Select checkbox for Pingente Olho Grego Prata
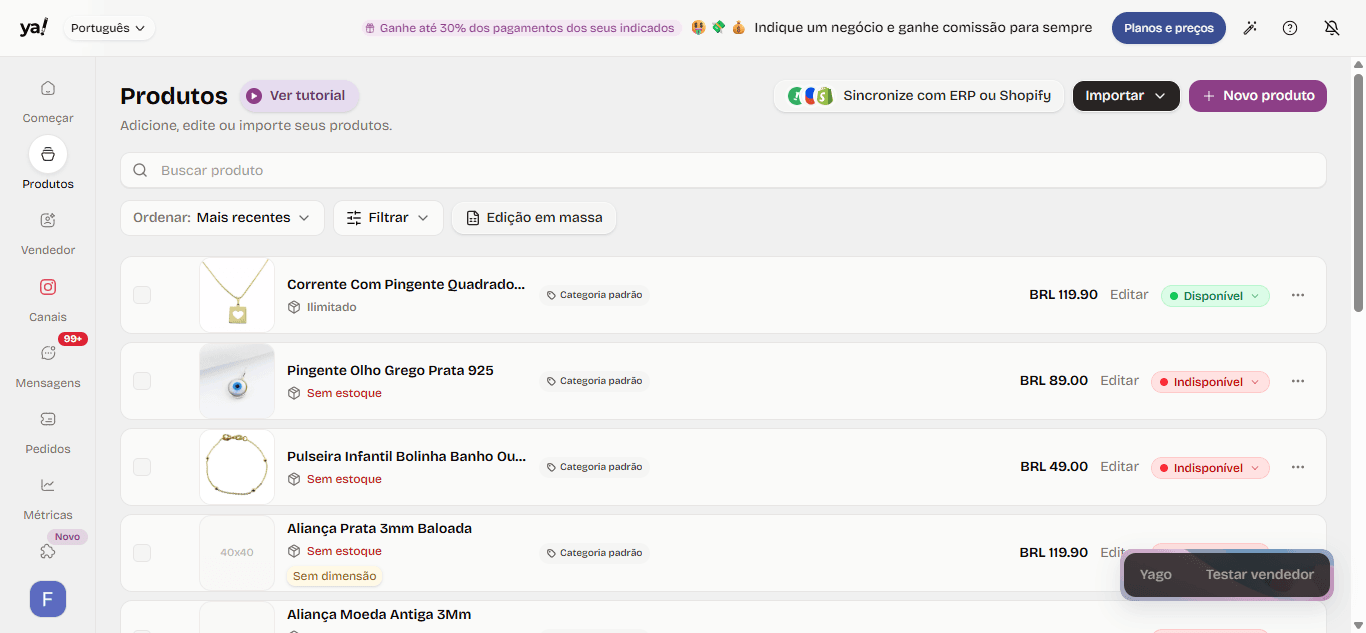Viewport: 1366px width, 633px height. (x=142, y=381)
